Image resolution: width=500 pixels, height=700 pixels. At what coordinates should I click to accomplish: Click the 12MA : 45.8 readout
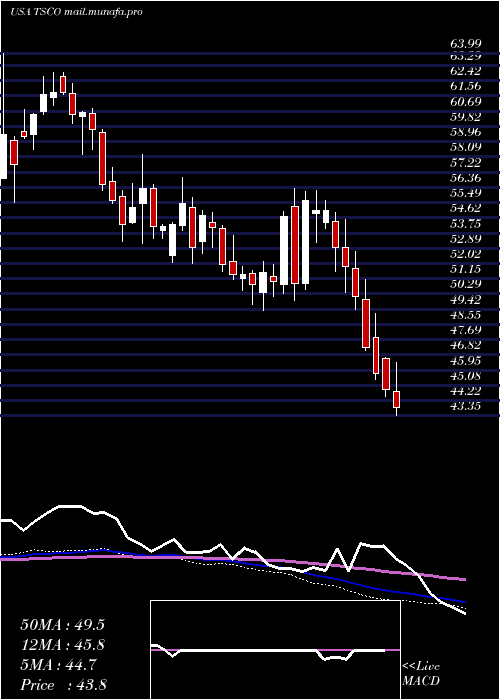(x=63, y=646)
